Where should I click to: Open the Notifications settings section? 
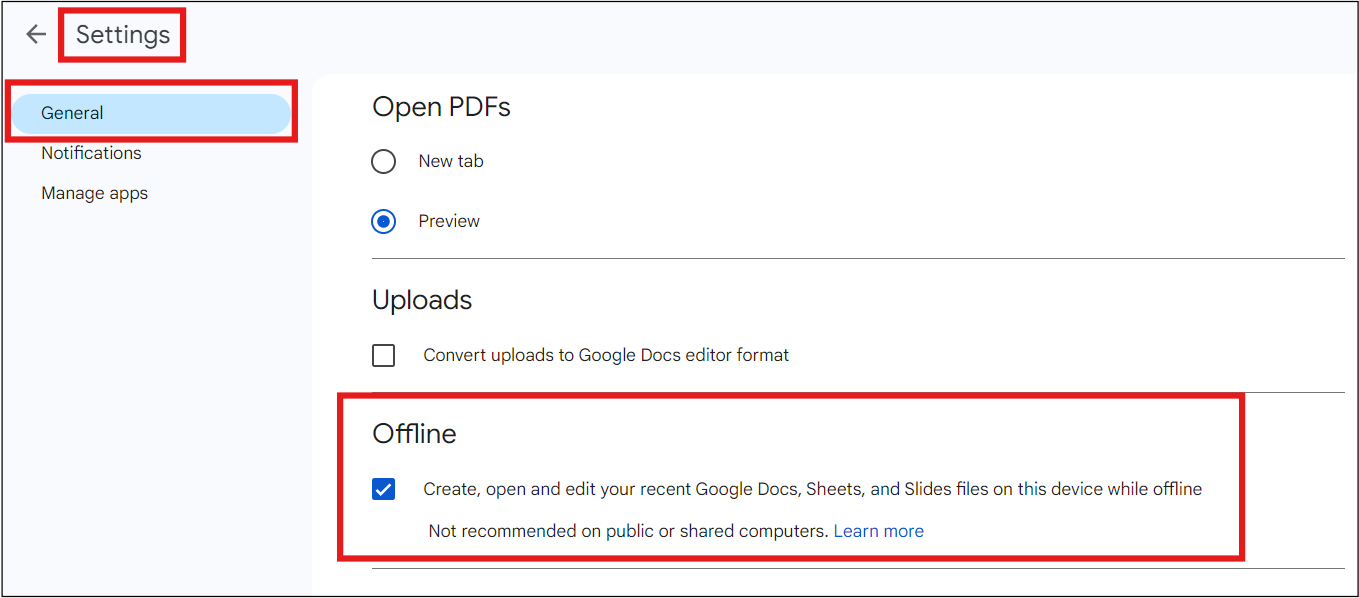(x=91, y=152)
